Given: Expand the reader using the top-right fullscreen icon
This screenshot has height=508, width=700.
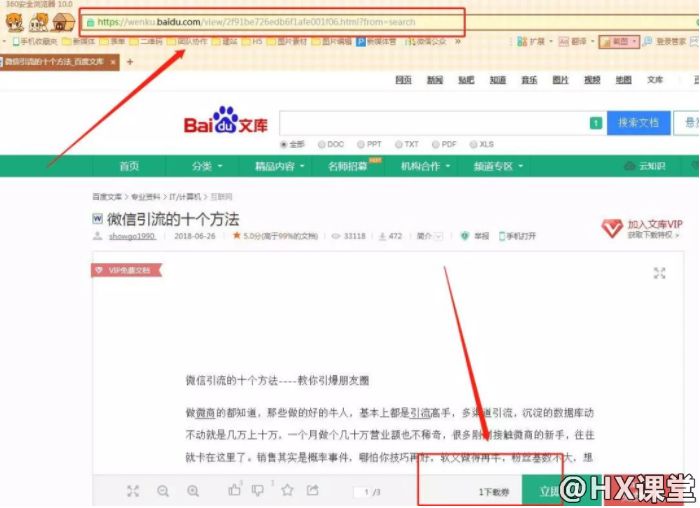Looking at the screenshot, I should point(659,273).
